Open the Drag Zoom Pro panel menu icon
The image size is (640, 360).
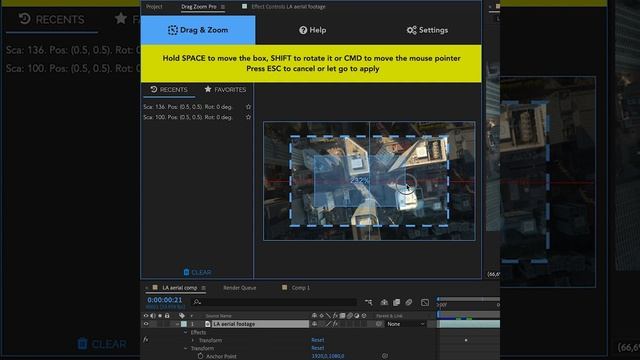(223, 7)
